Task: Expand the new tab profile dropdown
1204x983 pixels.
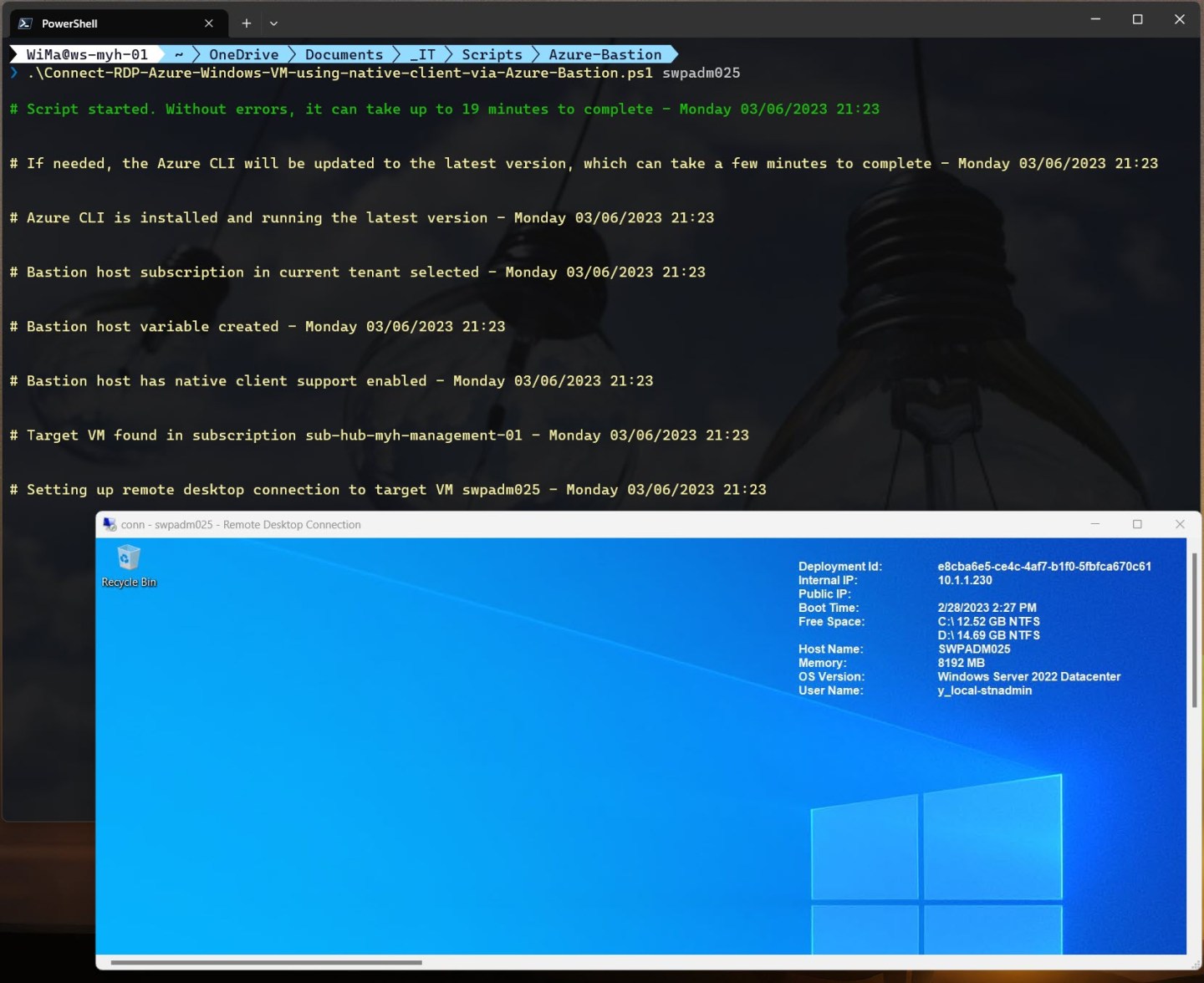Action: tap(273, 23)
